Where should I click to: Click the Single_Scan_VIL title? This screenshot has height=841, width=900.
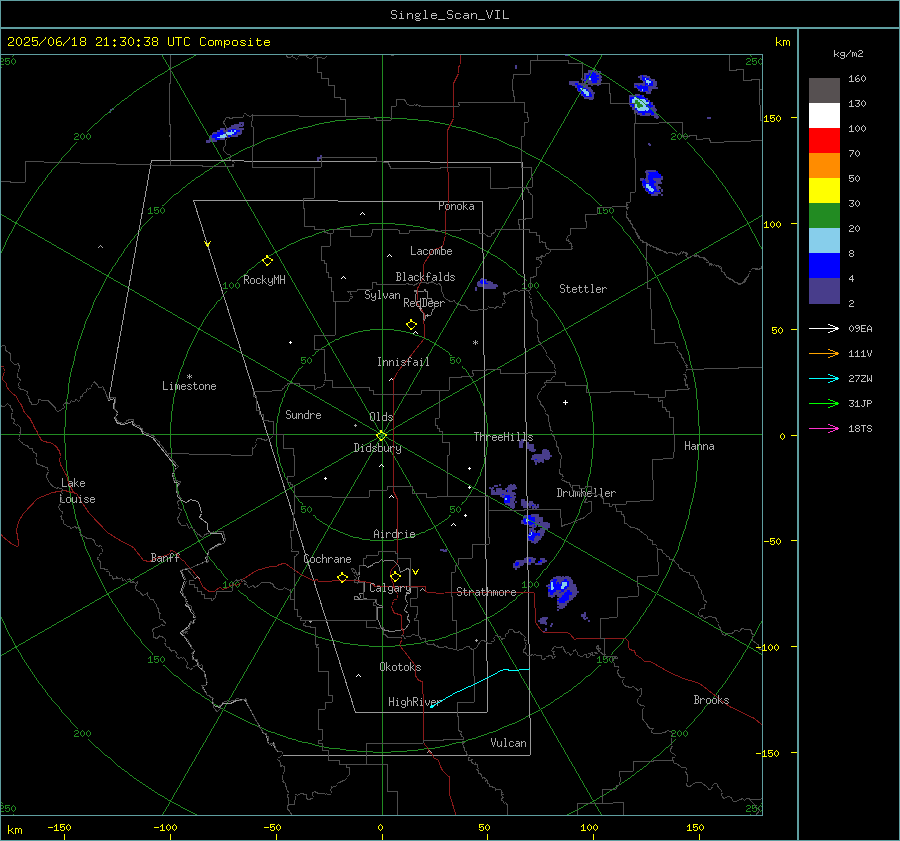click(x=449, y=15)
